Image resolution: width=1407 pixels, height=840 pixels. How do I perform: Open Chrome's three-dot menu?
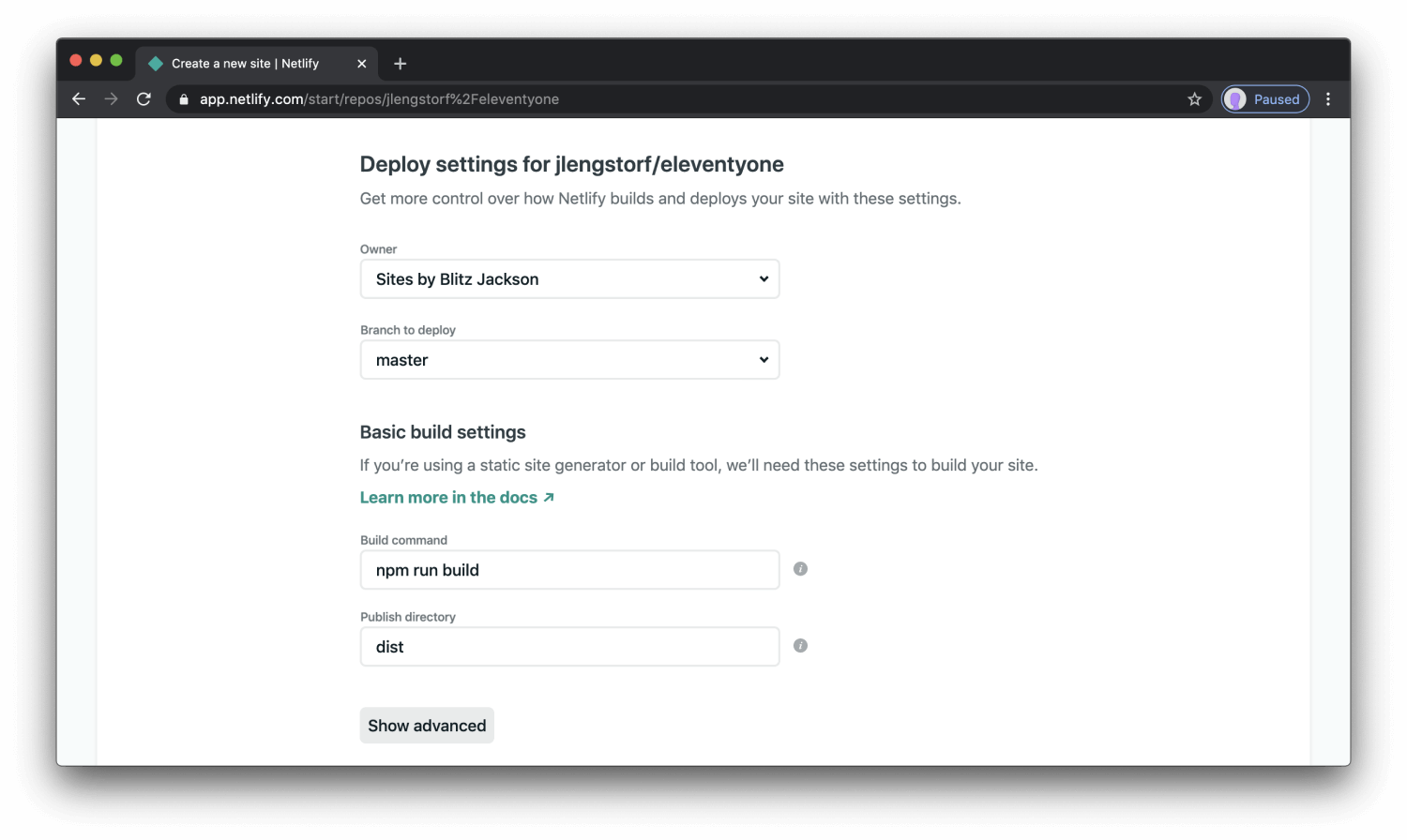coord(1328,98)
